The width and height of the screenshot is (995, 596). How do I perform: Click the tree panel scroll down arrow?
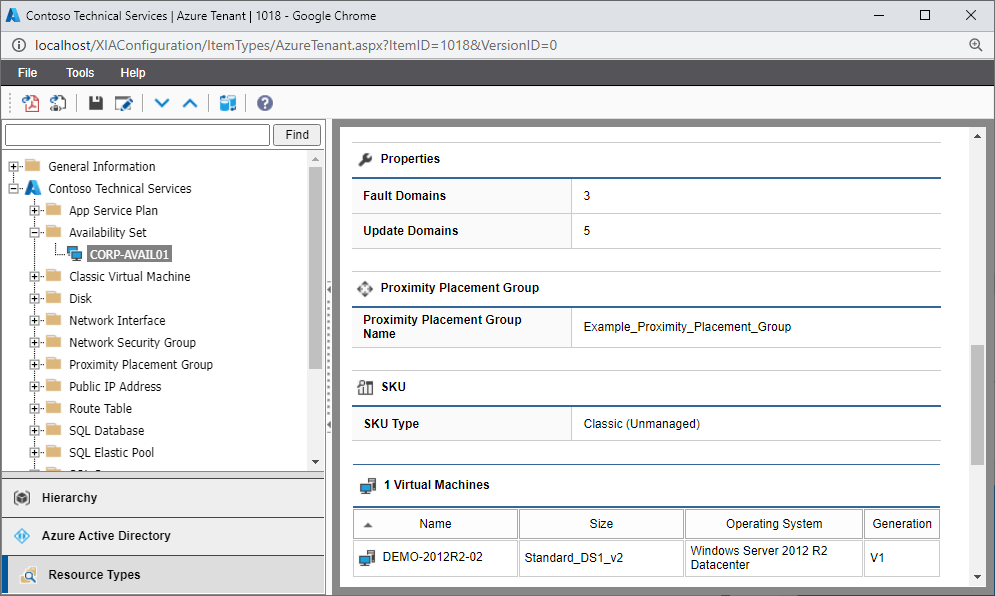tap(315, 462)
